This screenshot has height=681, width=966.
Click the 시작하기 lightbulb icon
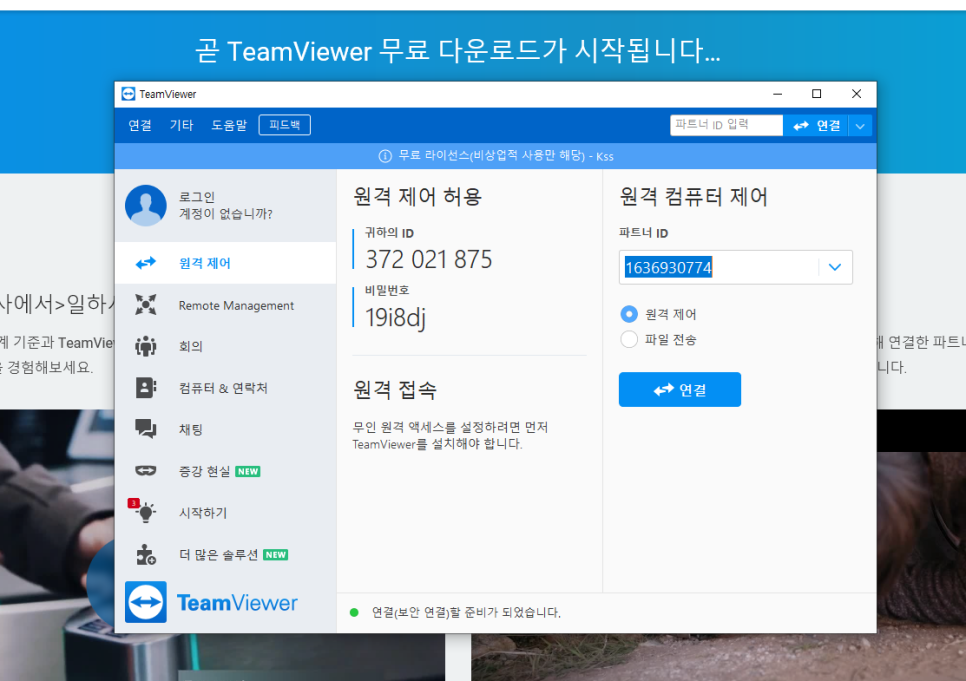click(x=146, y=512)
